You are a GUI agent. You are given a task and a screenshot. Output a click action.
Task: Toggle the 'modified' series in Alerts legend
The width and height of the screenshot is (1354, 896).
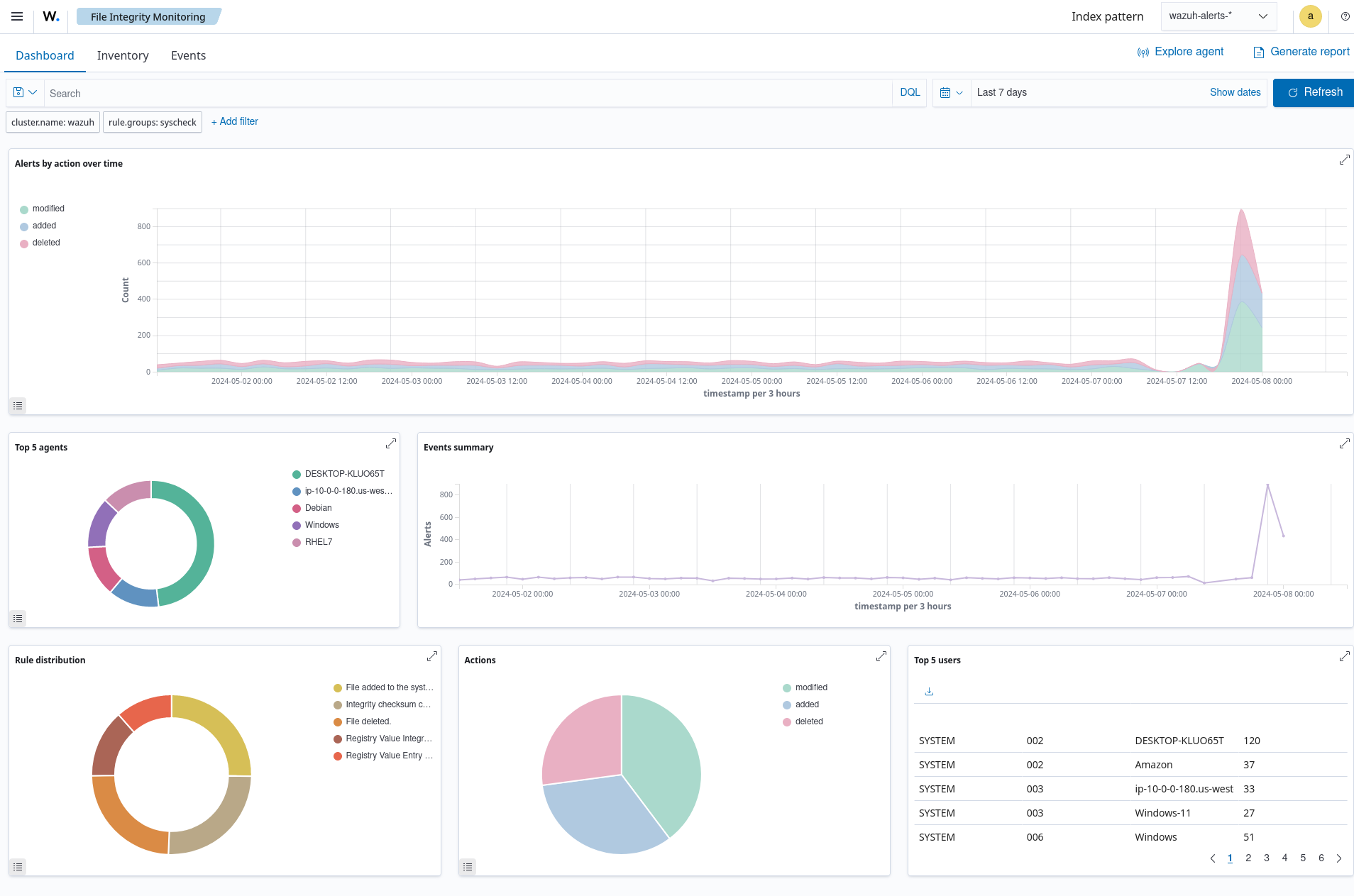point(48,209)
